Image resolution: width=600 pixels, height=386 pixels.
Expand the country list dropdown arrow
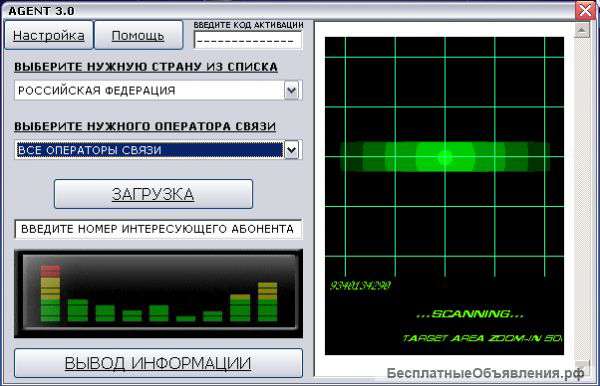coord(292,90)
